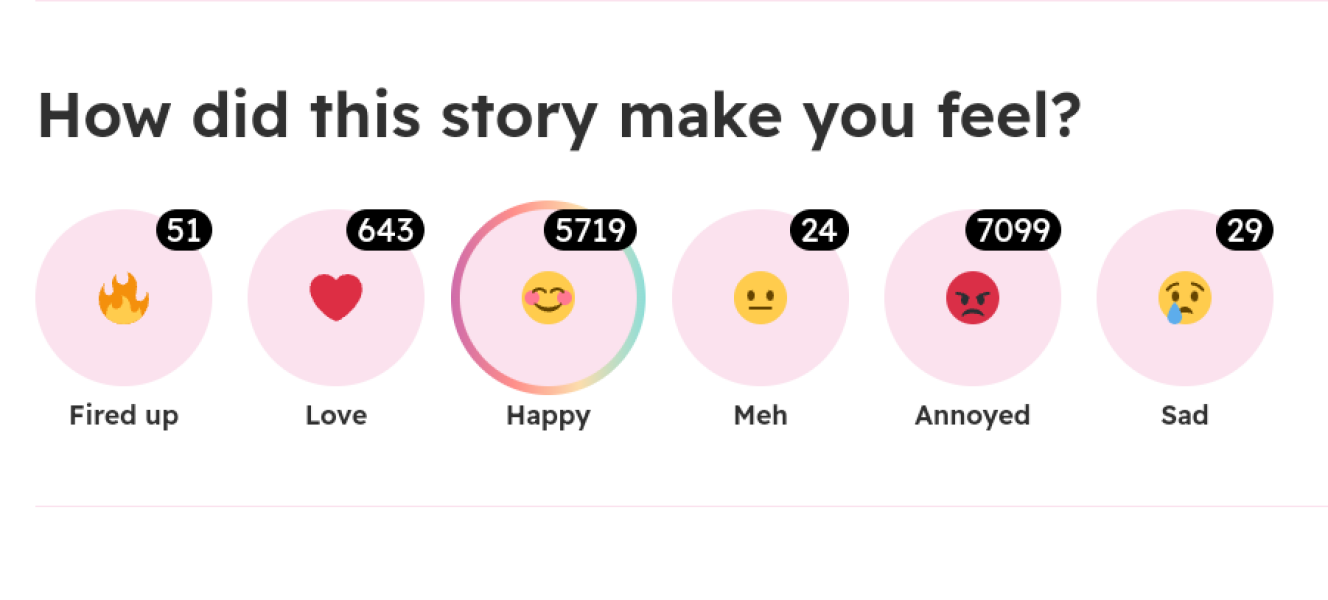Click the 7099 badge on Annoyed
1328x600 pixels.
(x=1012, y=231)
